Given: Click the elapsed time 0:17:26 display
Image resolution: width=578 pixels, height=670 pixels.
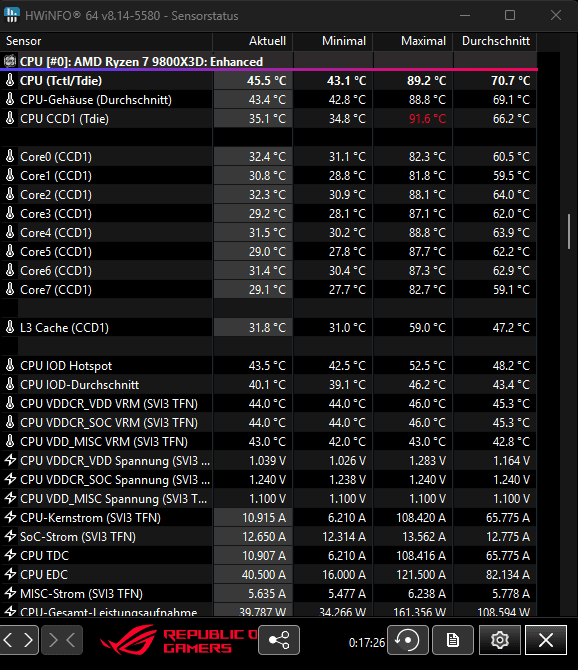Looking at the screenshot, I should click(367, 642).
